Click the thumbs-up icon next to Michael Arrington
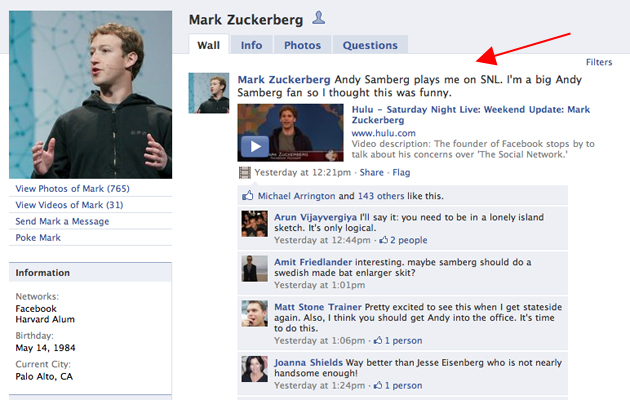 (248, 196)
